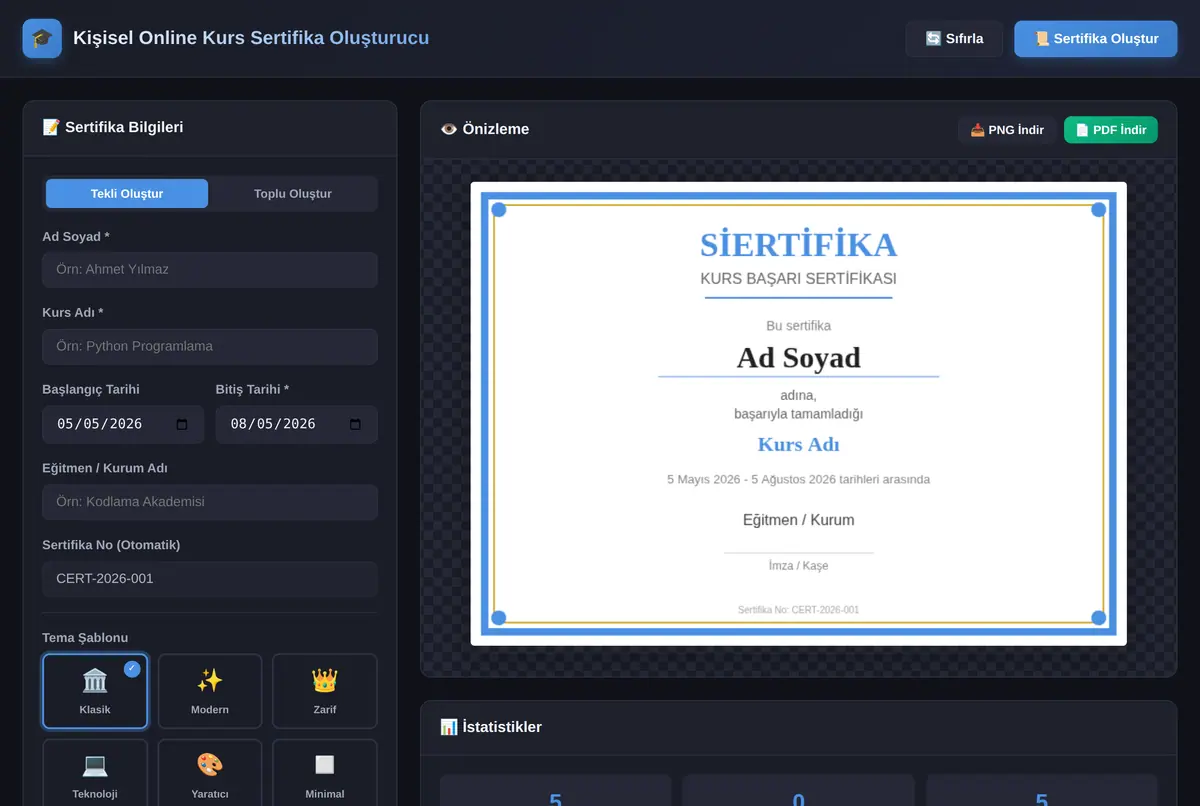The image size is (1200, 806).
Task: Focus the Kurs Adı input field
Action: [x=210, y=347]
